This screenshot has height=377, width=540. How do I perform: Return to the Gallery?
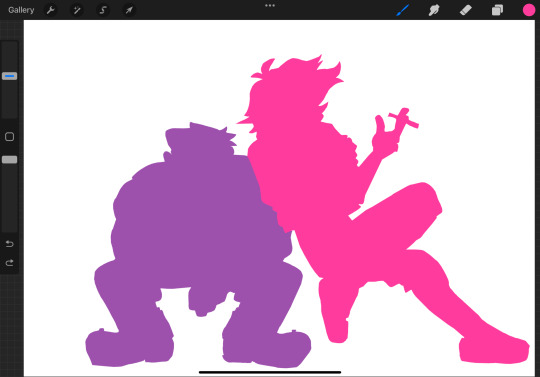(x=21, y=10)
